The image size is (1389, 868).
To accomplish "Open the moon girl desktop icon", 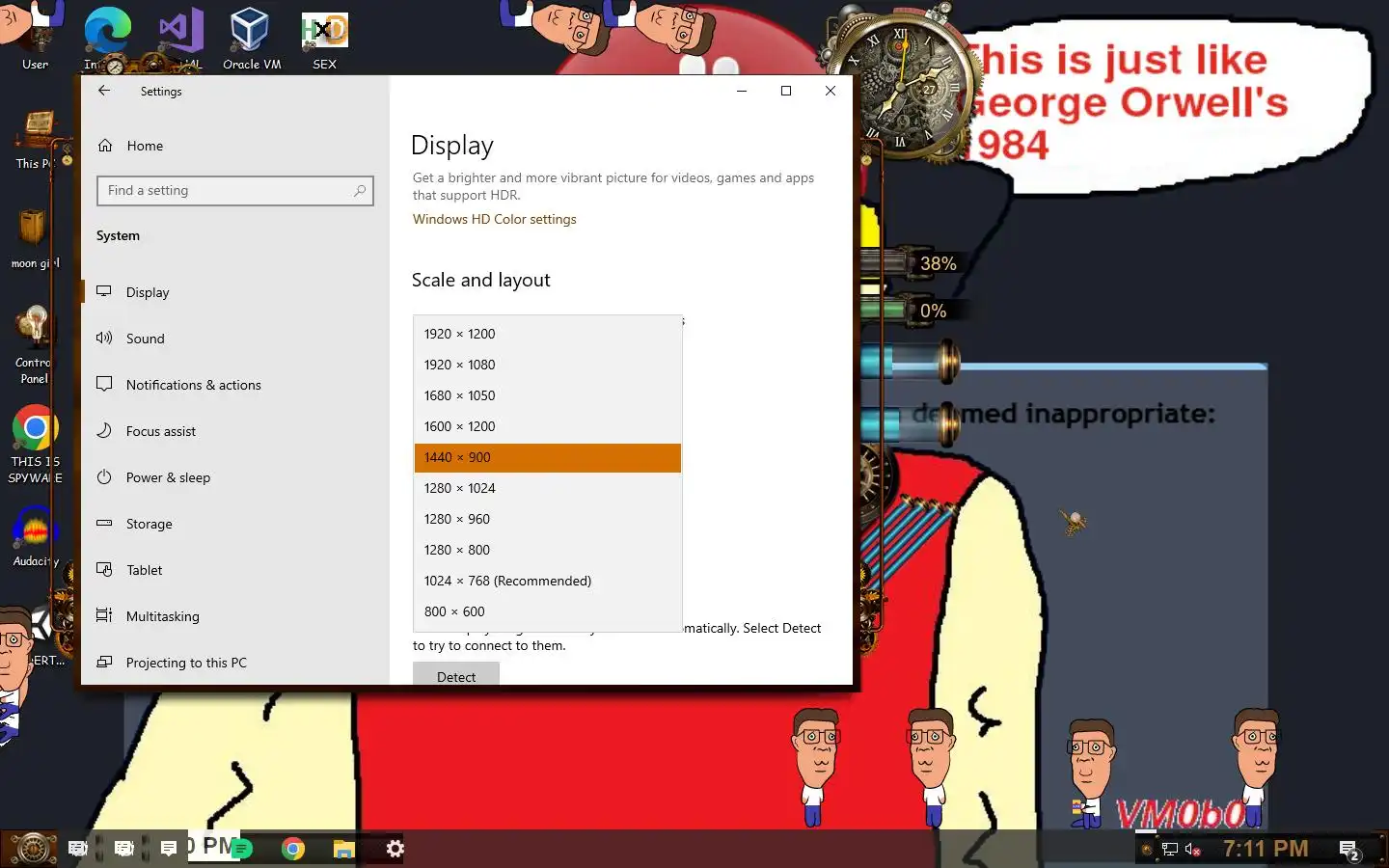I will [35, 239].
